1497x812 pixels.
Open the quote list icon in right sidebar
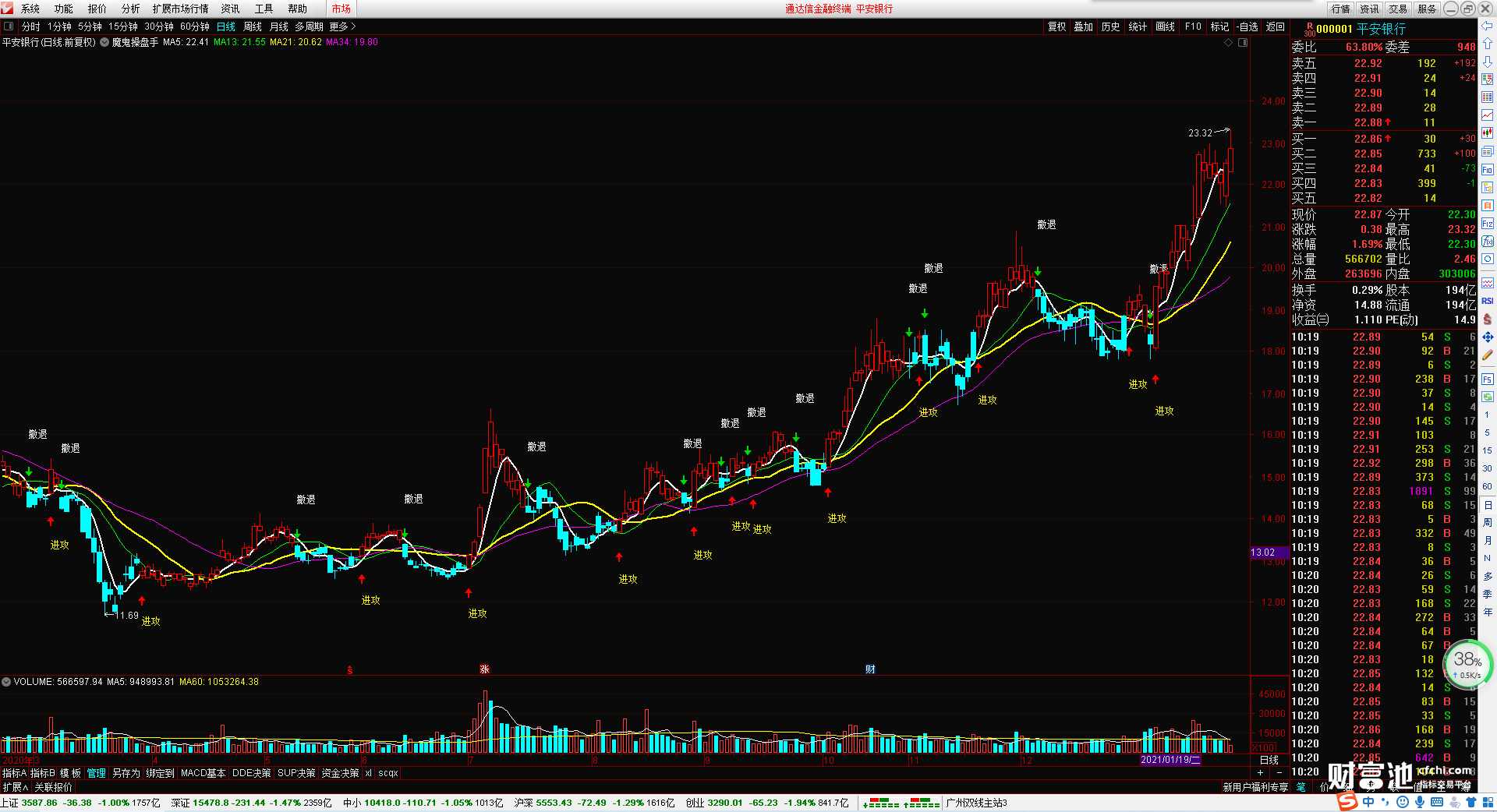click(x=1488, y=79)
